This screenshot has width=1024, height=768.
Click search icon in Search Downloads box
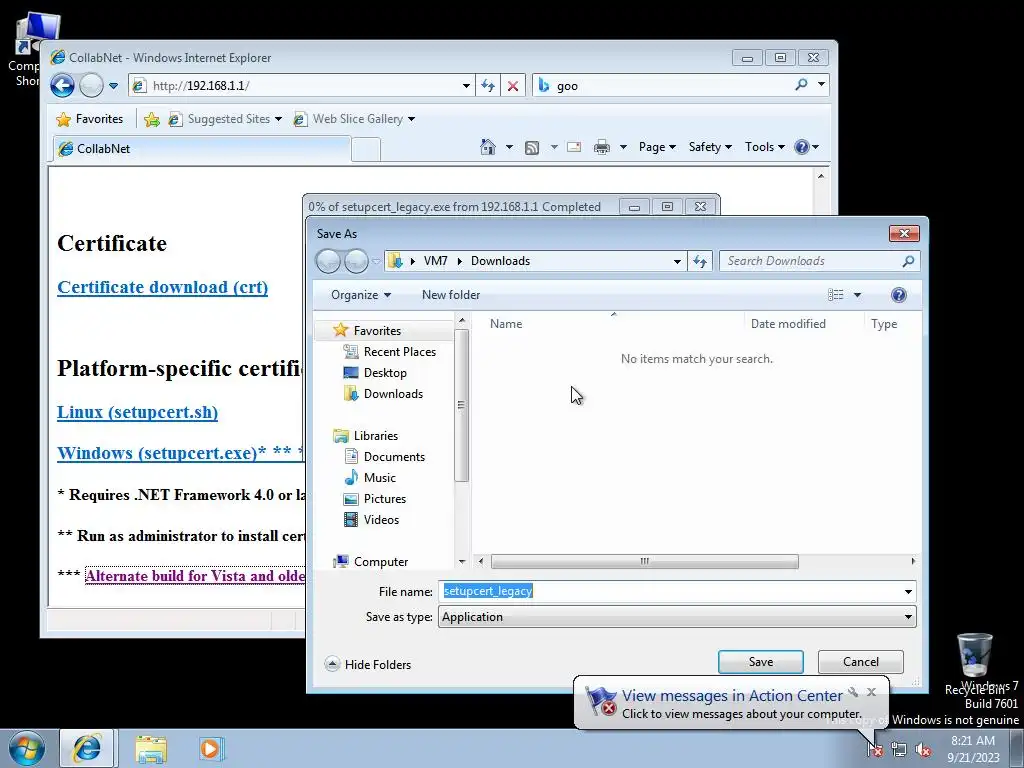[908, 261]
